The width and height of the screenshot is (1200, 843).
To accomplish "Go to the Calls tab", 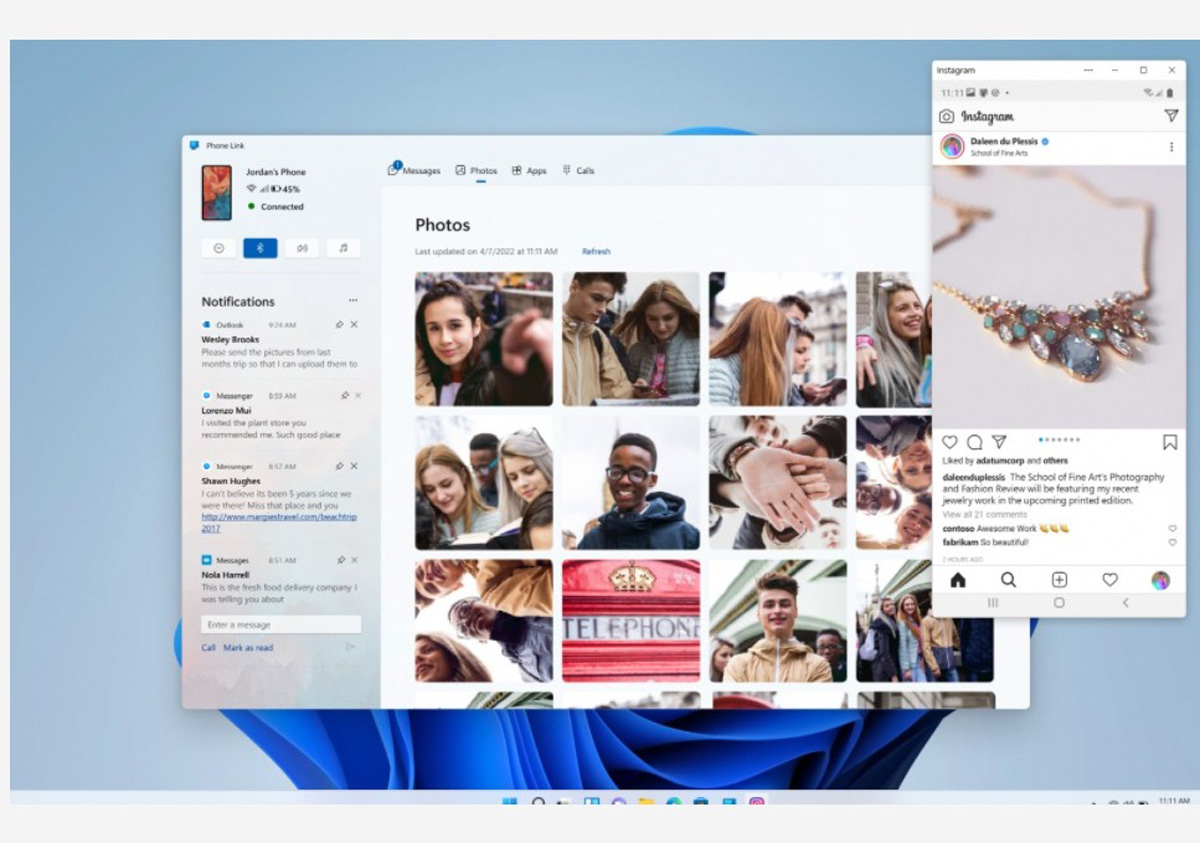I will pos(578,171).
